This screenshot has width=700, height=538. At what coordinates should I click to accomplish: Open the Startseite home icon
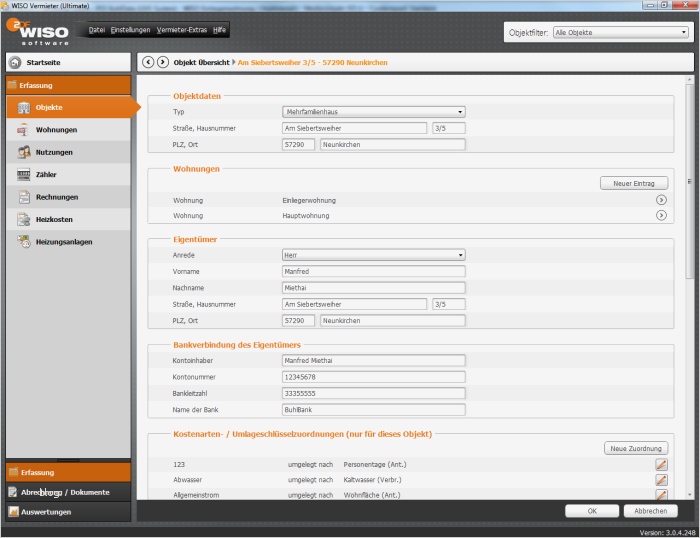pos(16,62)
